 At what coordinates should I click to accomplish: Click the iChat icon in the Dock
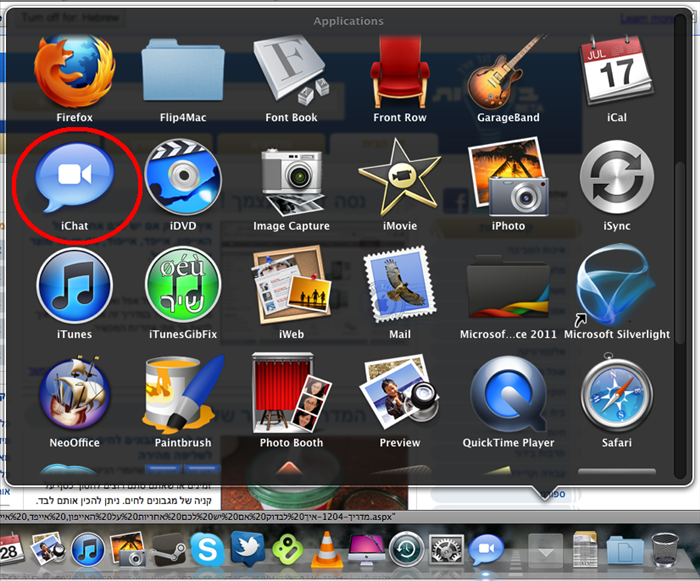486,550
